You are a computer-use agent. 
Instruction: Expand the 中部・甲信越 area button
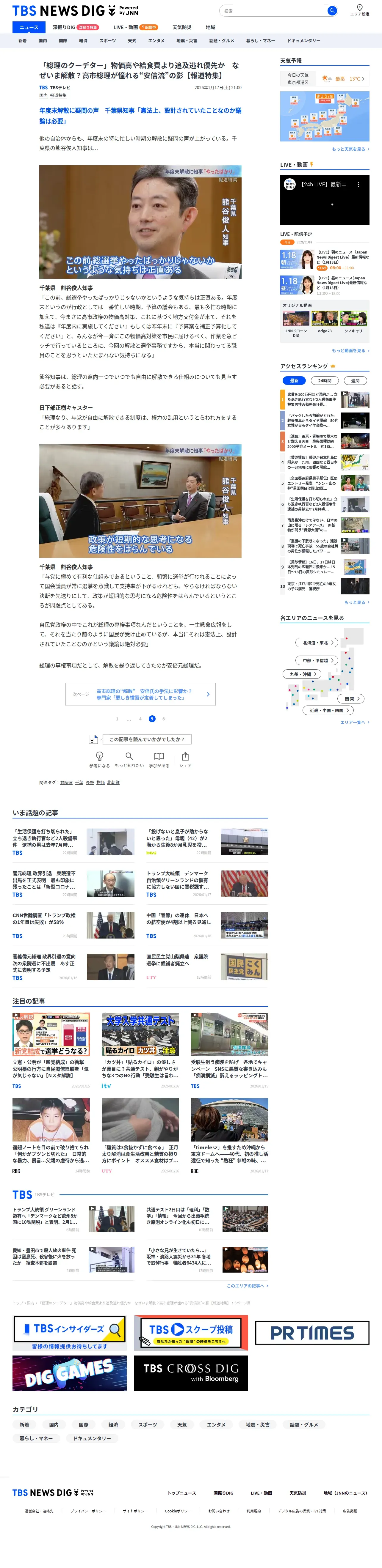pyautogui.click(x=317, y=660)
